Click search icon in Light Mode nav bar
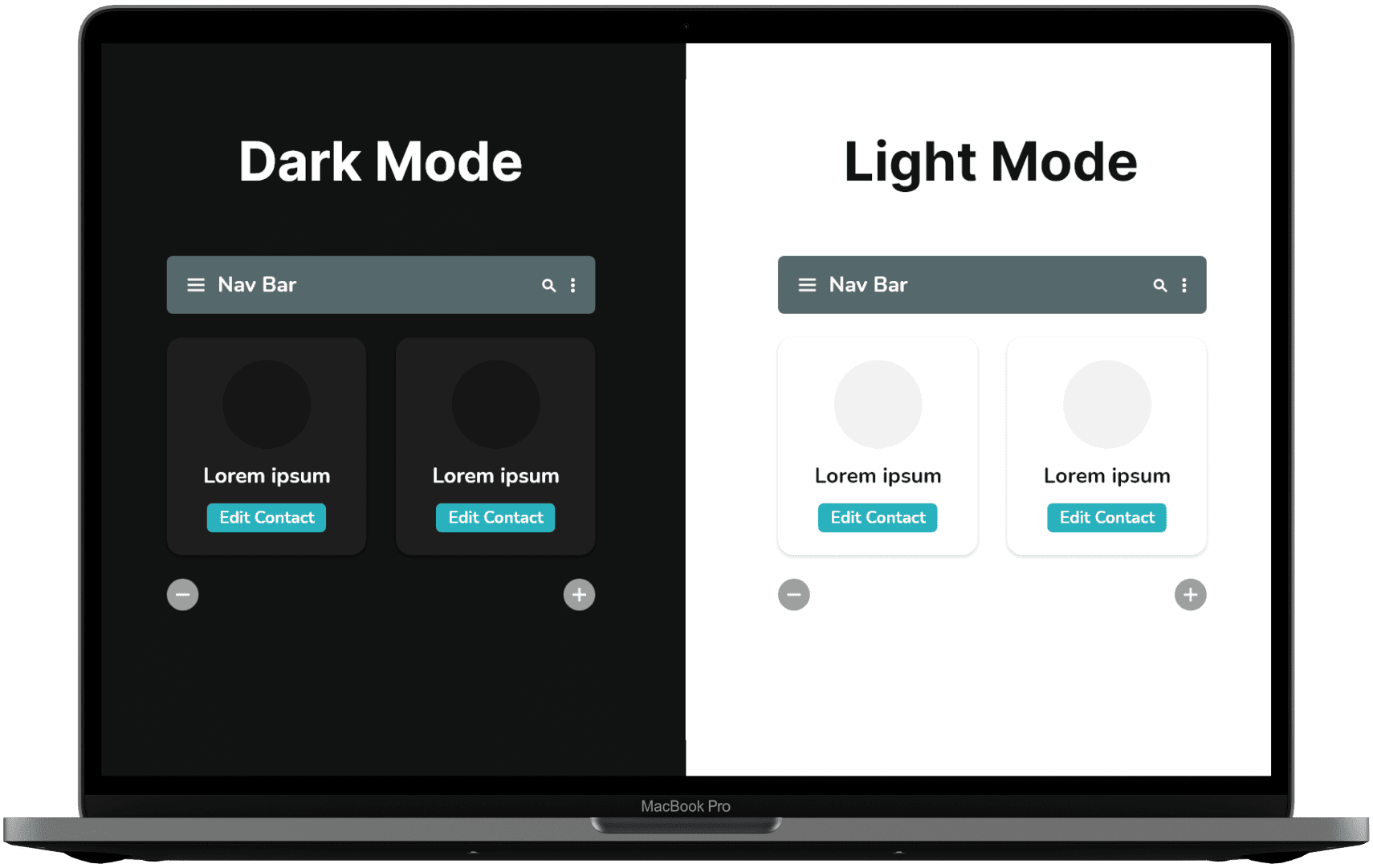 tap(1159, 285)
